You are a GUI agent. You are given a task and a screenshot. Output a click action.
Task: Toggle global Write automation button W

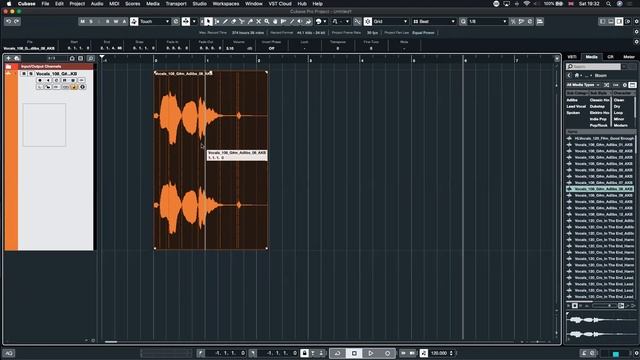116,21
